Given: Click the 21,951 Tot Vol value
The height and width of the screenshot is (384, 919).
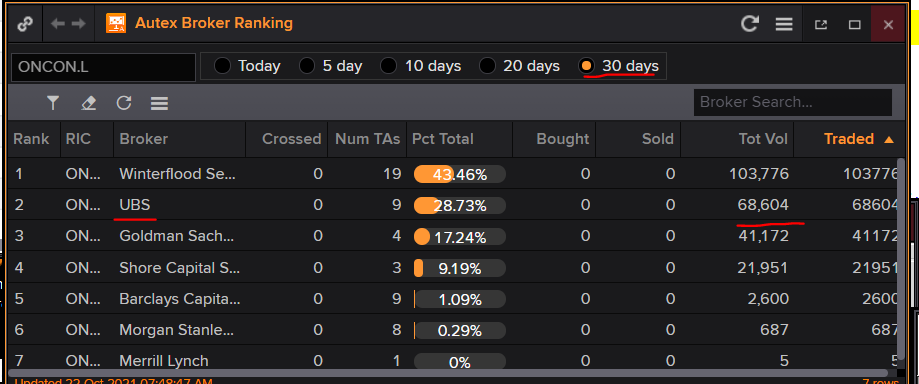Looking at the screenshot, I should click(763, 268).
